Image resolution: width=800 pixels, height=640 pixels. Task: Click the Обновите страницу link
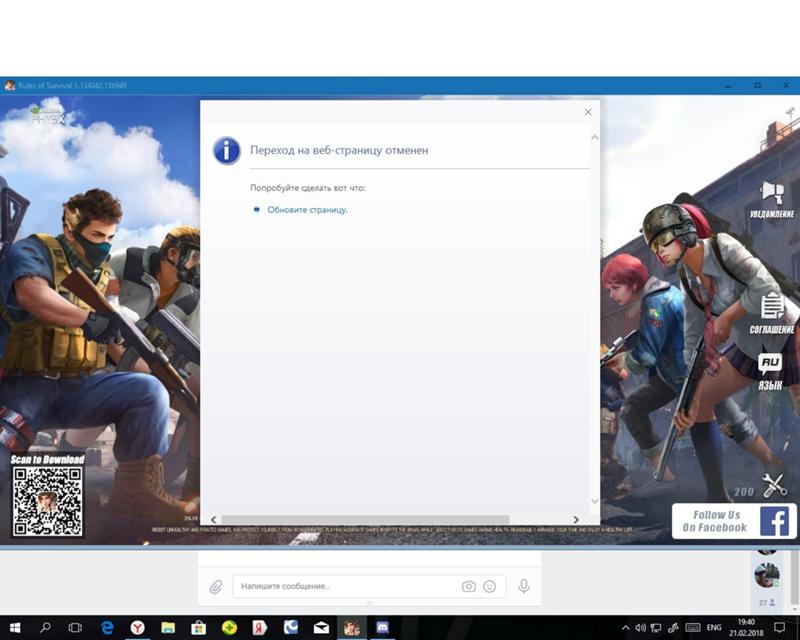click(307, 210)
